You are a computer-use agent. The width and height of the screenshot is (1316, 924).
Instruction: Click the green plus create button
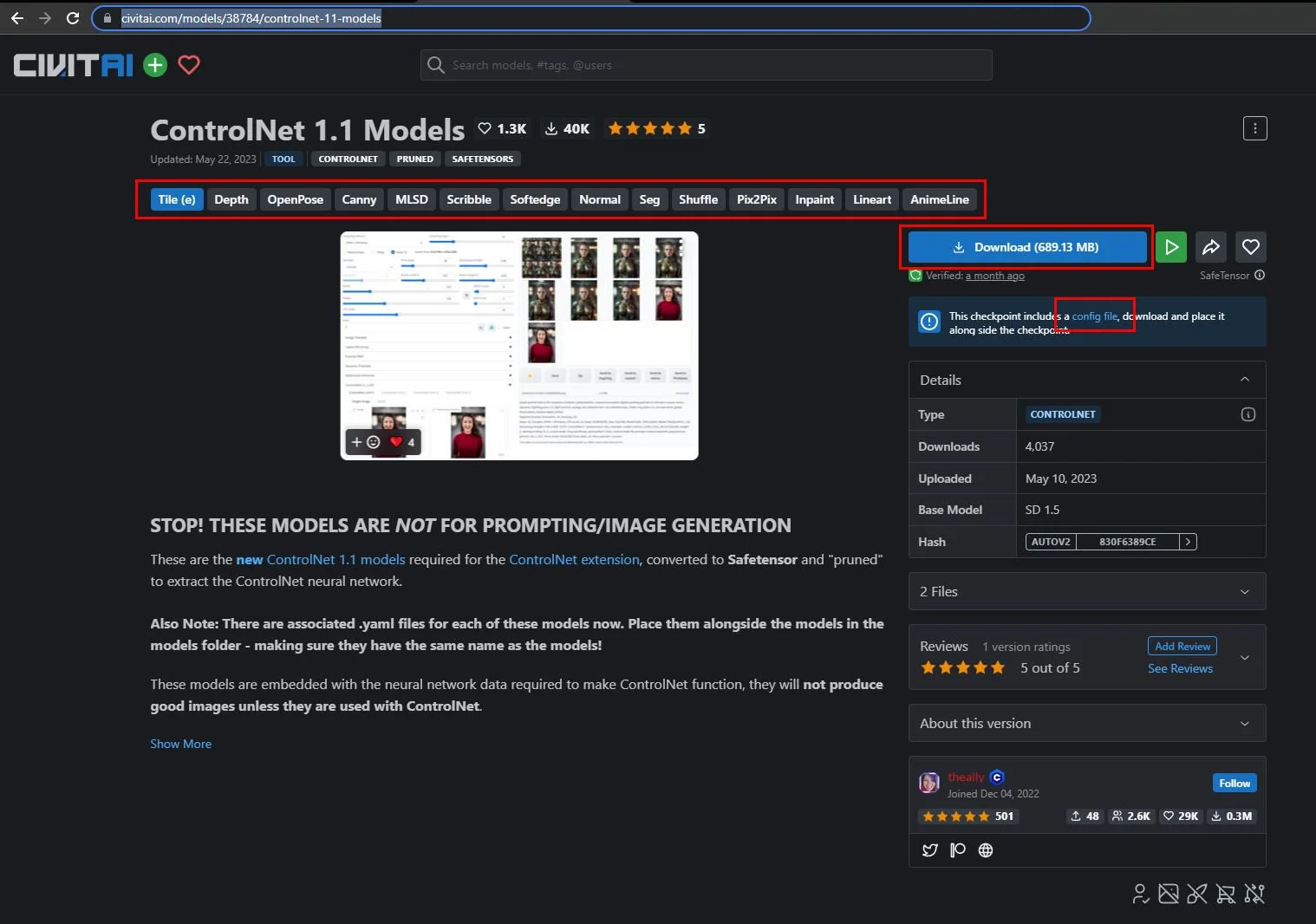155,65
